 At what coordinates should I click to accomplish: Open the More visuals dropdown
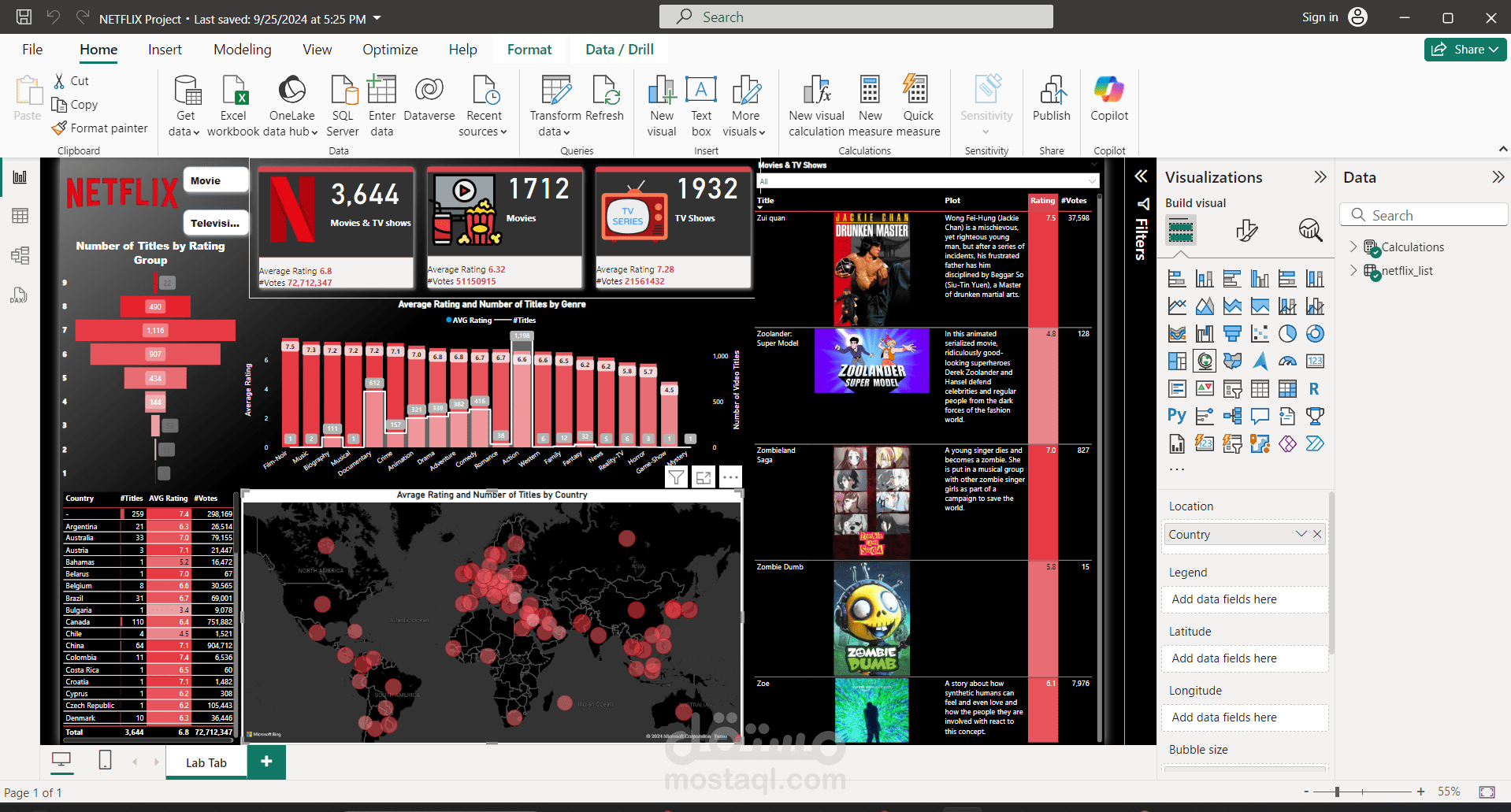(744, 107)
